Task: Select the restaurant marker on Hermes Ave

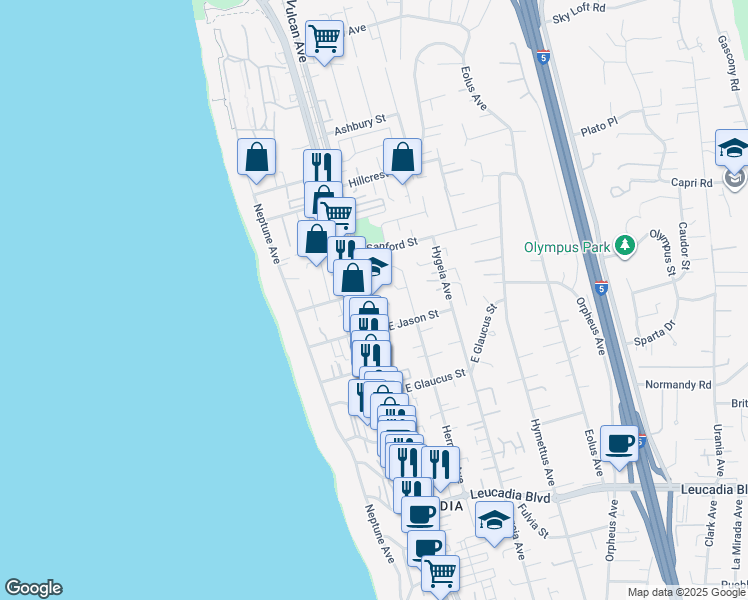Action: pos(440,466)
